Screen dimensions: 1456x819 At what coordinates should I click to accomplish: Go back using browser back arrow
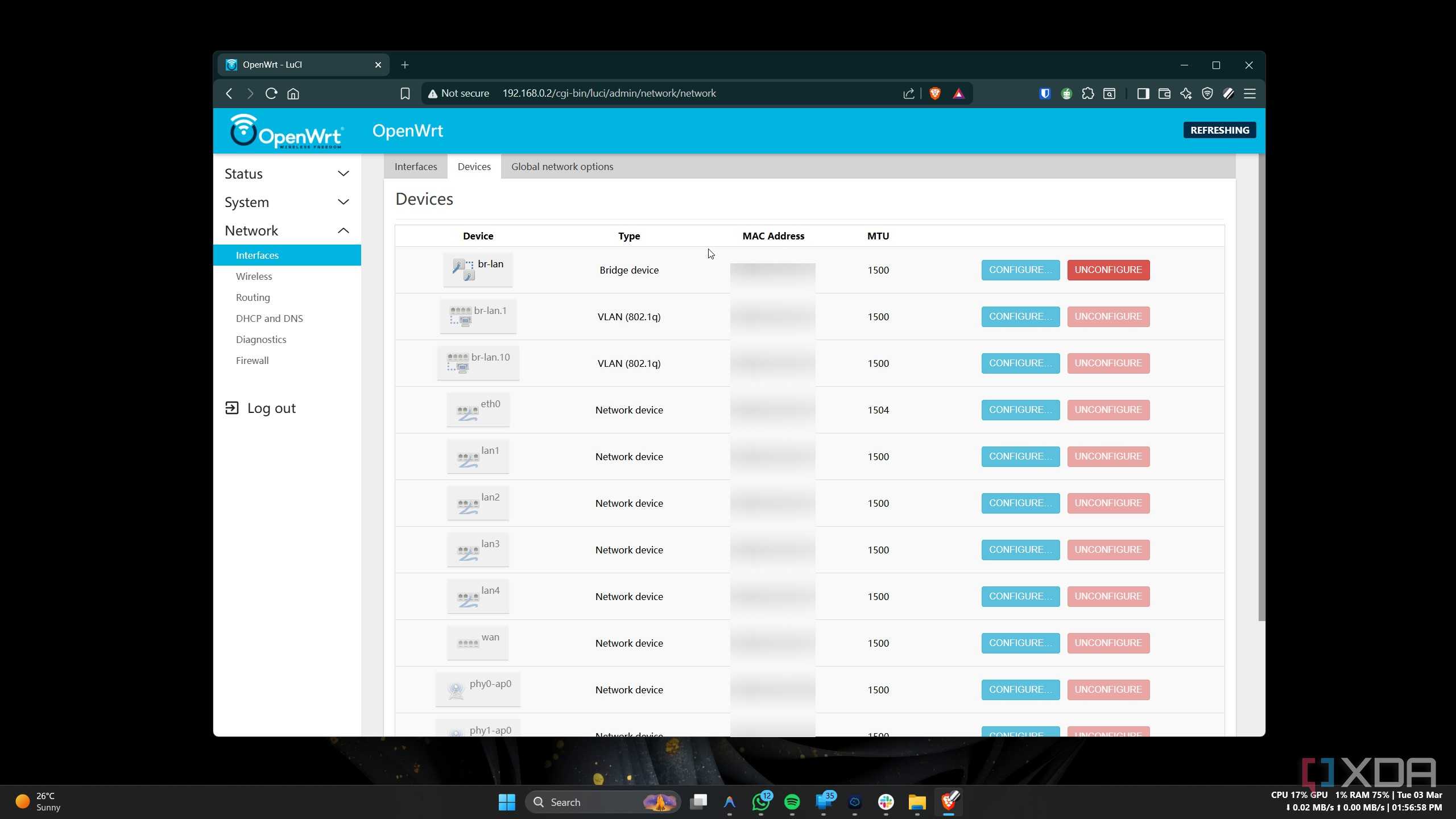click(229, 94)
